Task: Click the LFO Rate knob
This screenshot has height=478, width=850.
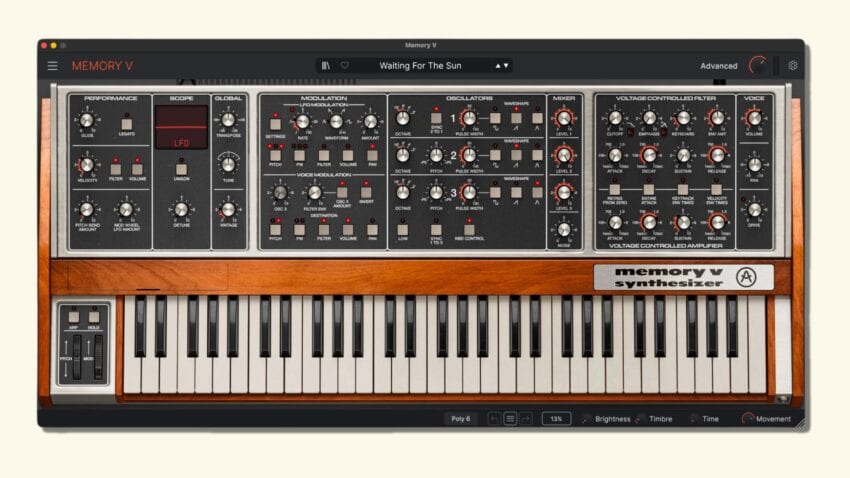Action: pyautogui.click(x=302, y=121)
